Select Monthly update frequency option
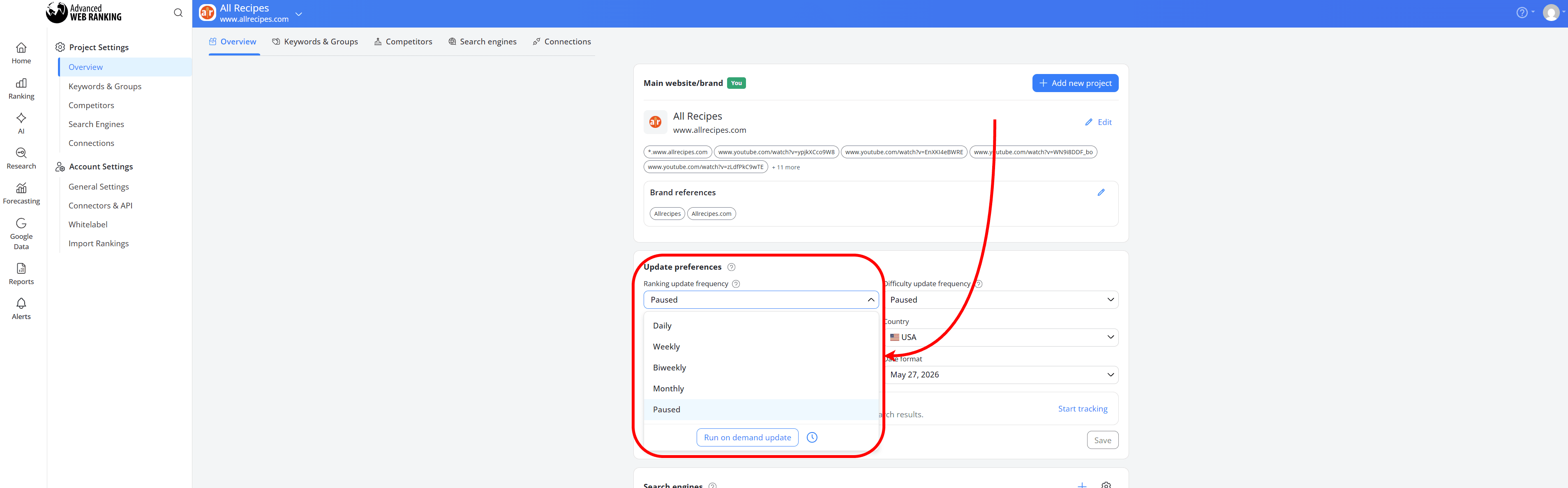This screenshot has width=1568, height=488. coord(761,389)
